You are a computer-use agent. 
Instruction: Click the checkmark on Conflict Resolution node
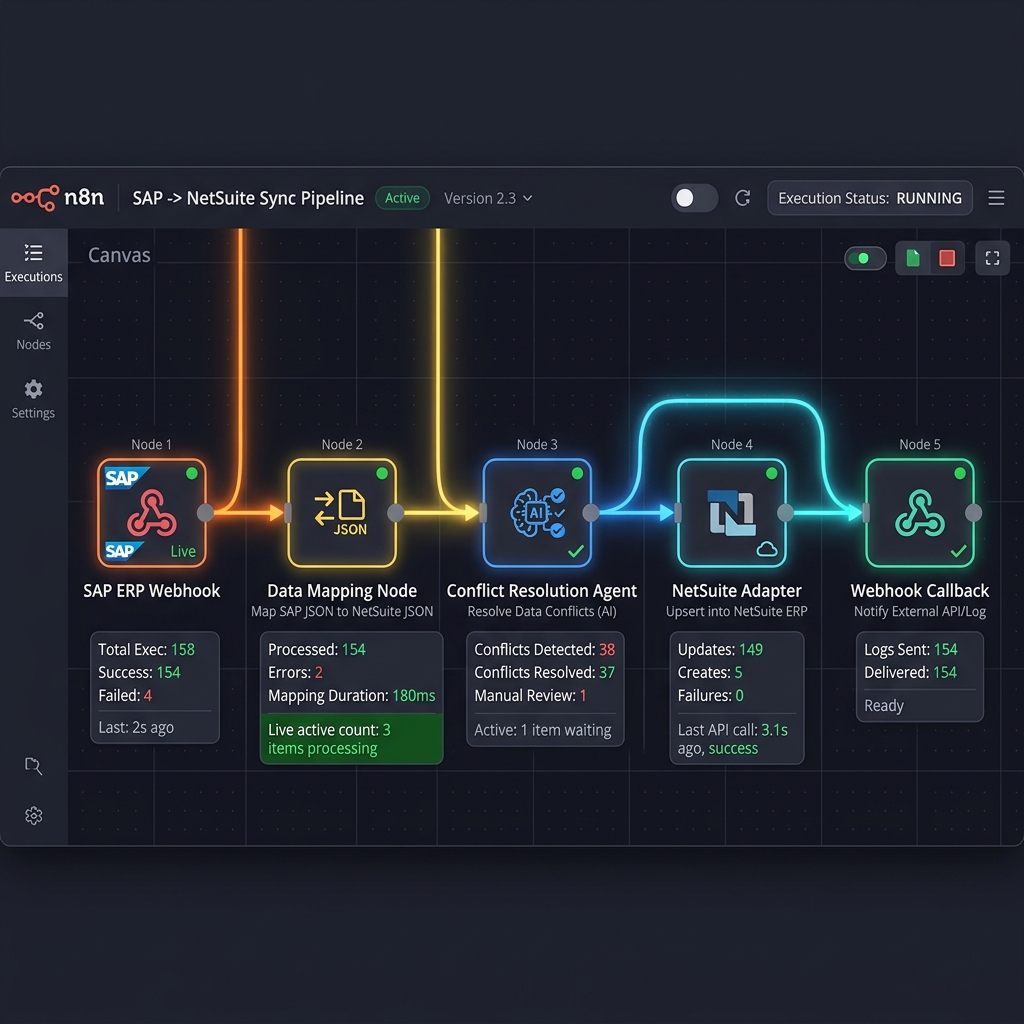pos(576,551)
